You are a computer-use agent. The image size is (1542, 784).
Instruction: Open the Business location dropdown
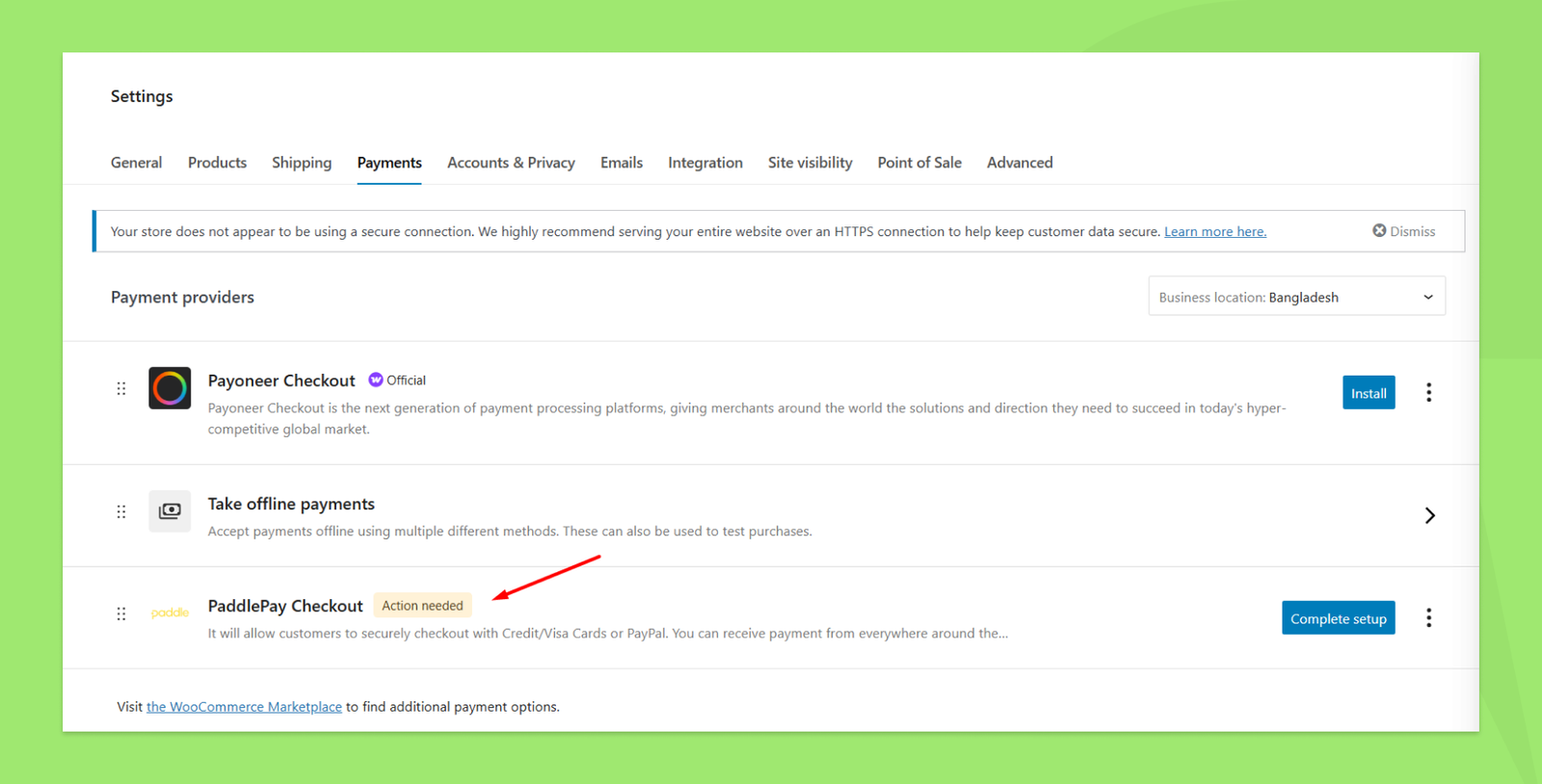[x=1296, y=297]
